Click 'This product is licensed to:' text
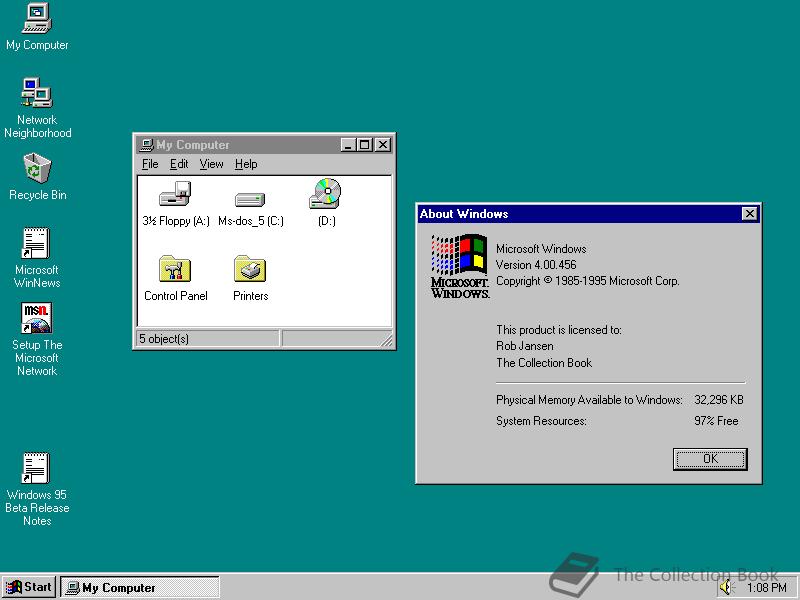The width and height of the screenshot is (800, 600). point(559,330)
